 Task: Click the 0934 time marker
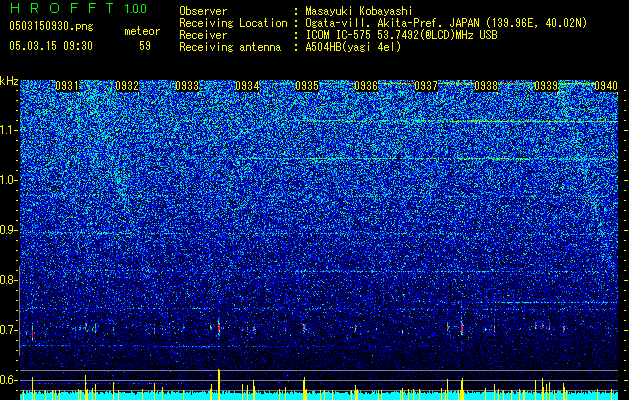(247, 86)
